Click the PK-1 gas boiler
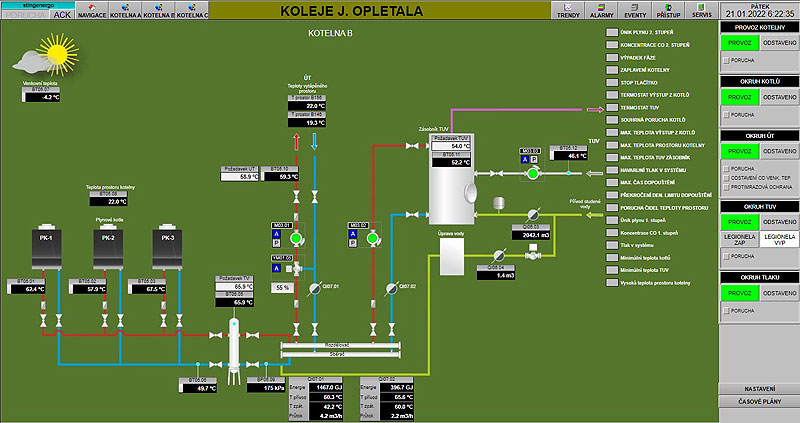This screenshot has width=800, height=423. coord(46,246)
